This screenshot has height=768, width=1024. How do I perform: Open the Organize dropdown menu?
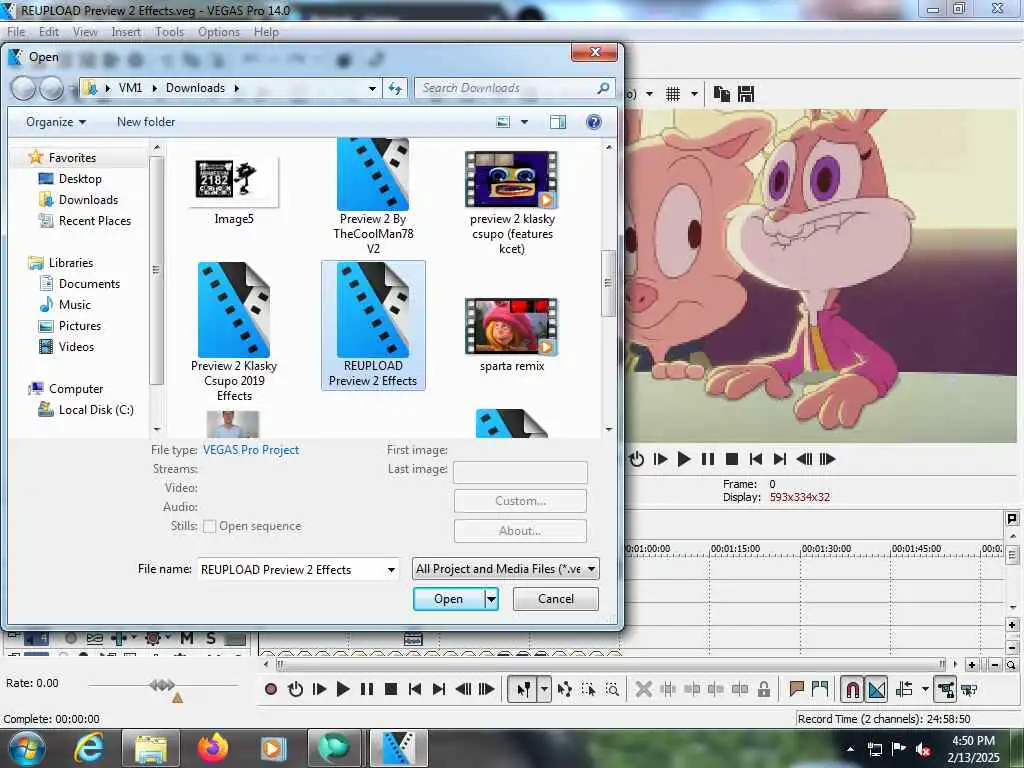coord(56,122)
